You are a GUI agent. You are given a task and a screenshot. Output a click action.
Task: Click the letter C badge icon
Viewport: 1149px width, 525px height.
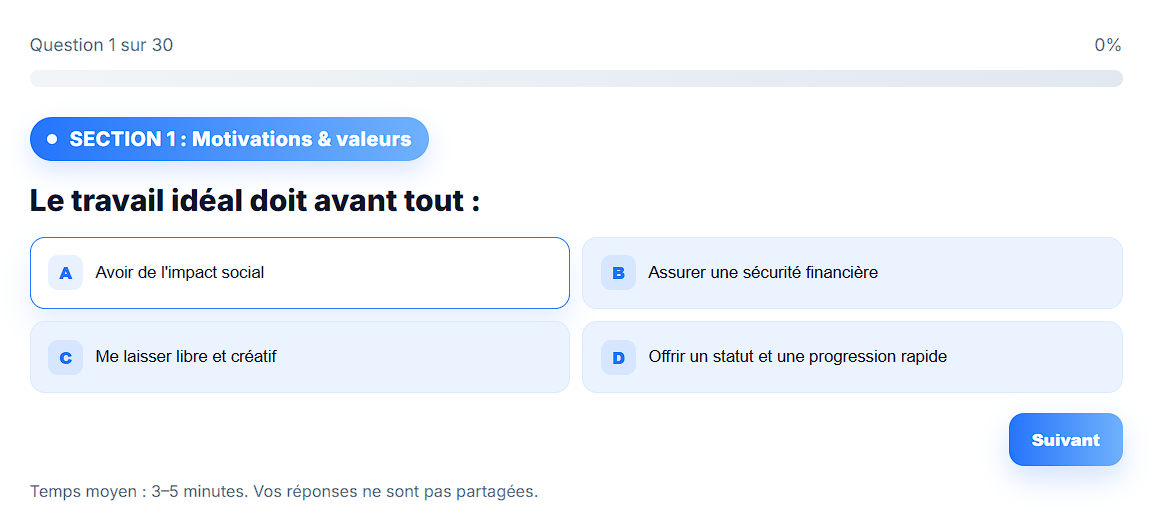[65, 357]
